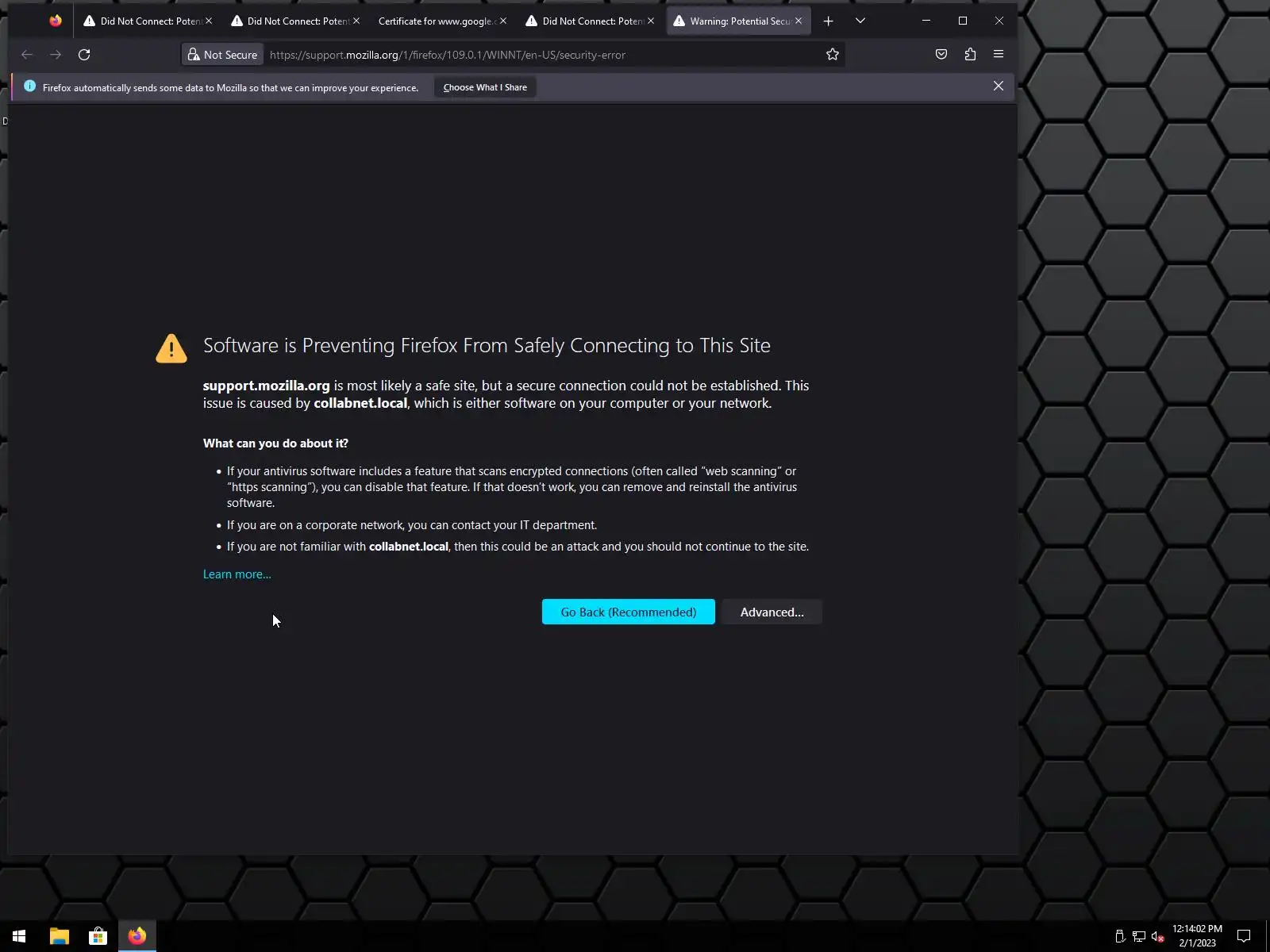Click Go Back (Recommended)
This screenshot has height=952, width=1270.
629,612
